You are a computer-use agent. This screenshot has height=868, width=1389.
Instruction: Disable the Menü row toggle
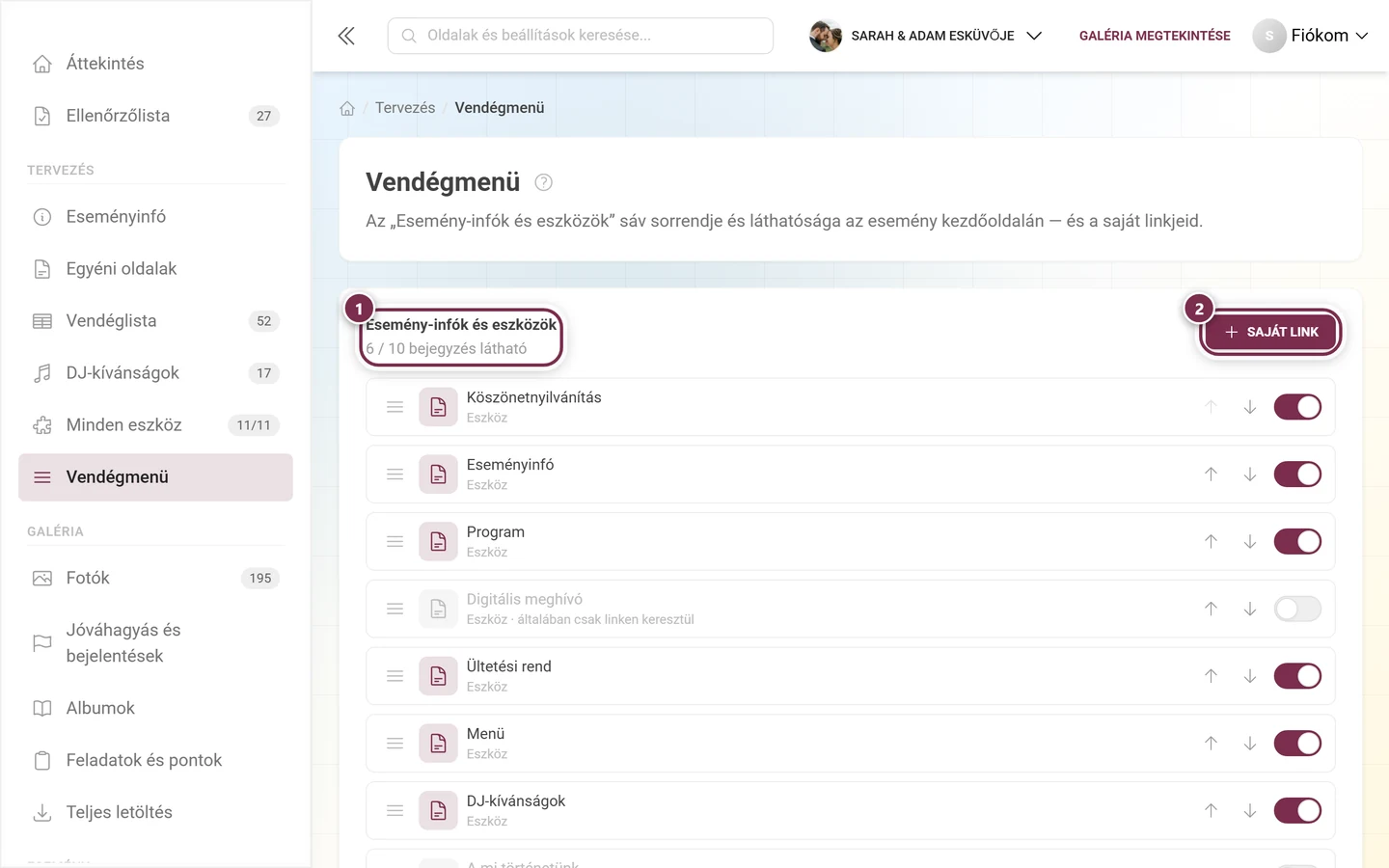pyautogui.click(x=1297, y=744)
